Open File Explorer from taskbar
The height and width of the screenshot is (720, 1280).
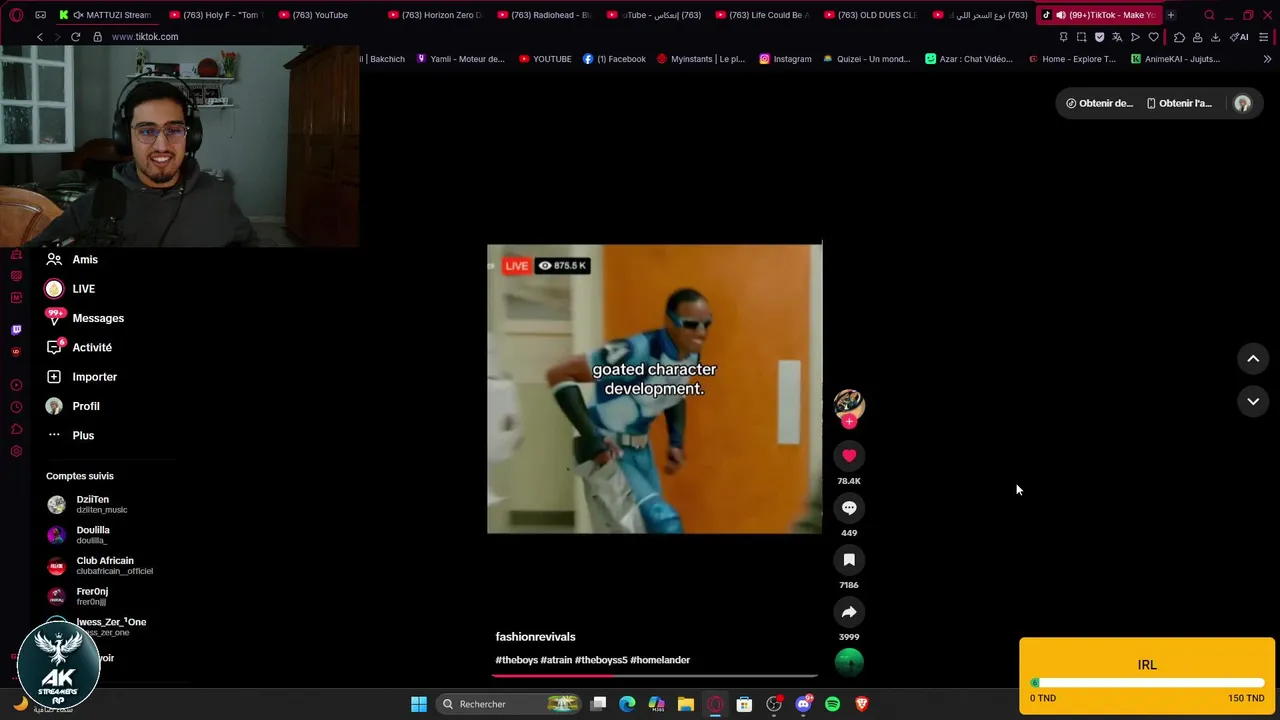tap(686, 704)
